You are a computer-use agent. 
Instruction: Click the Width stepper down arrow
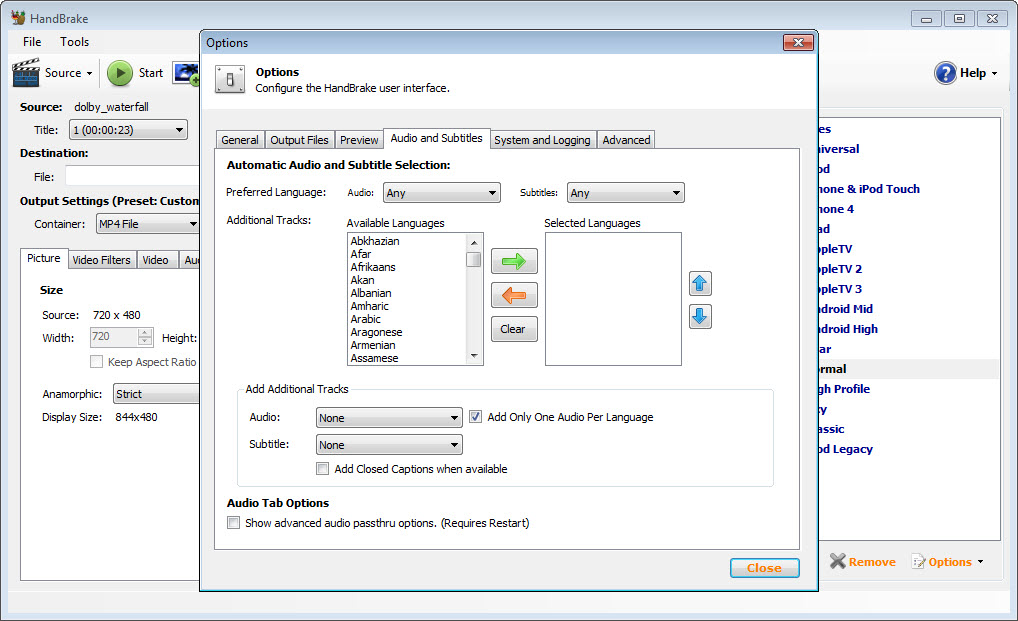(145, 341)
